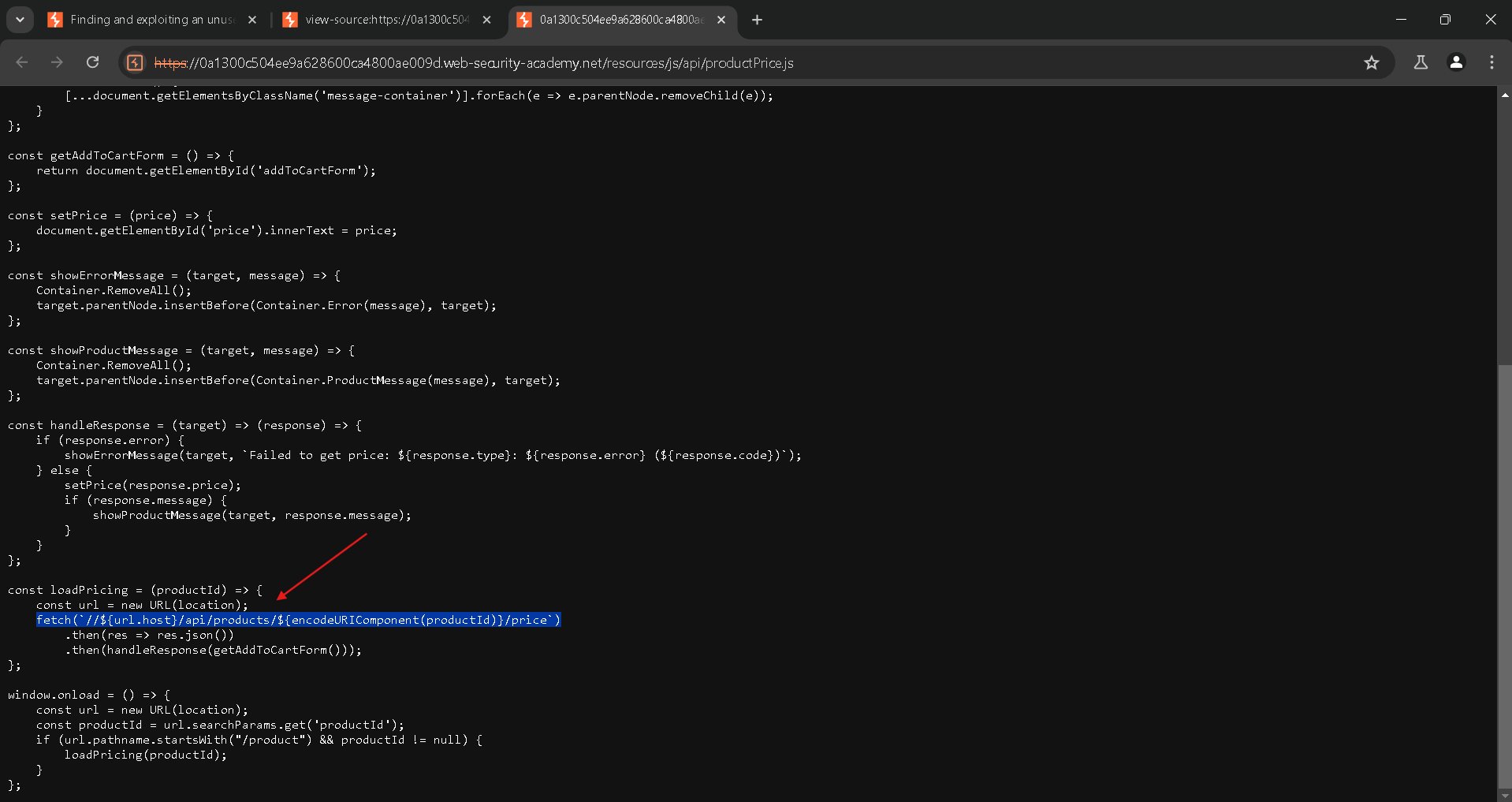Close the active productPrice.js tab
This screenshot has width=1512, height=802.
click(x=721, y=20)
